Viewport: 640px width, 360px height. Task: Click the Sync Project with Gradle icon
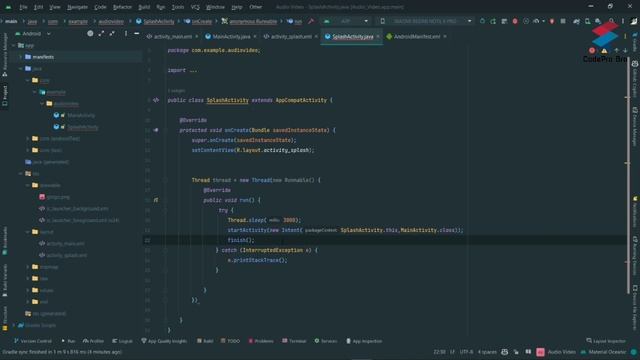click(x=576, y=21)
